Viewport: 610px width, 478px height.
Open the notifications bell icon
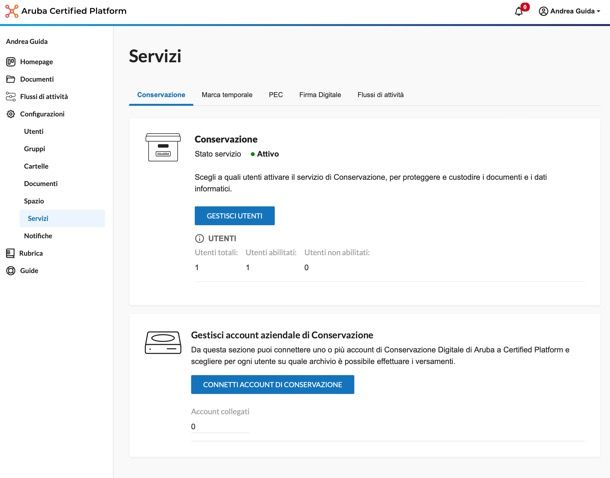[518, 12]
